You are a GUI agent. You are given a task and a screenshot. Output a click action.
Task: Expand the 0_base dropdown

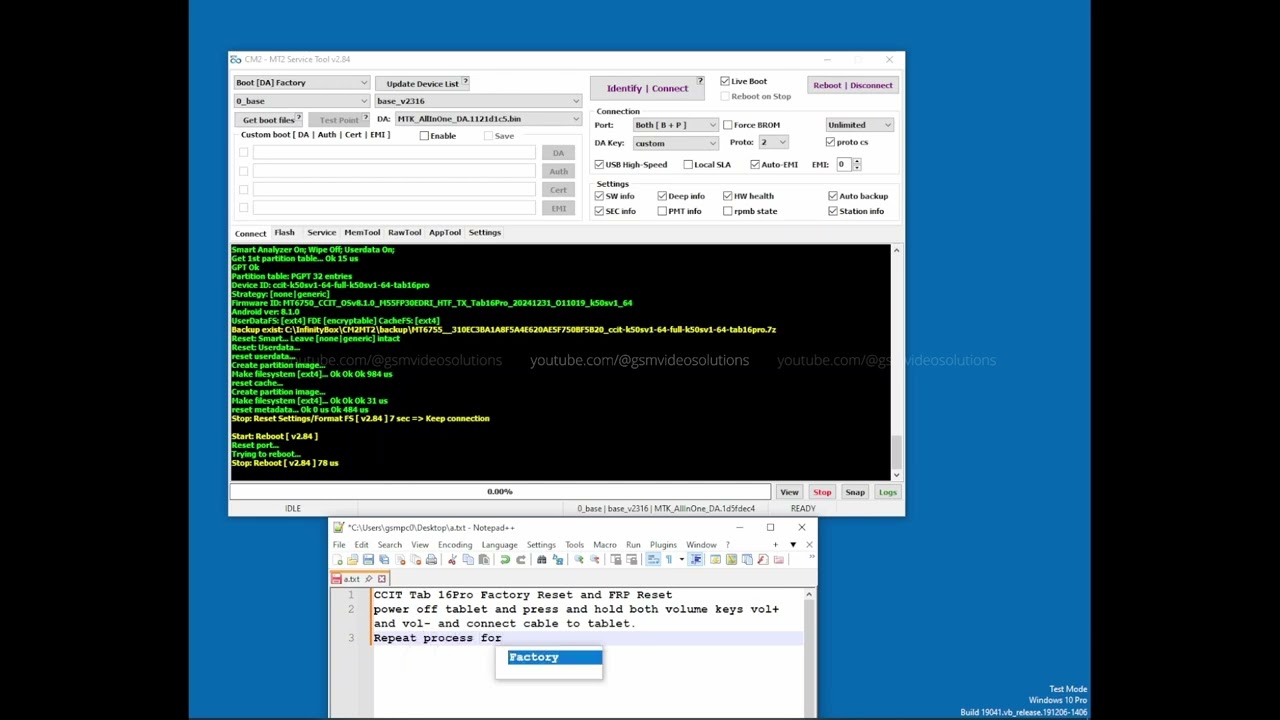tap(301, 101)
